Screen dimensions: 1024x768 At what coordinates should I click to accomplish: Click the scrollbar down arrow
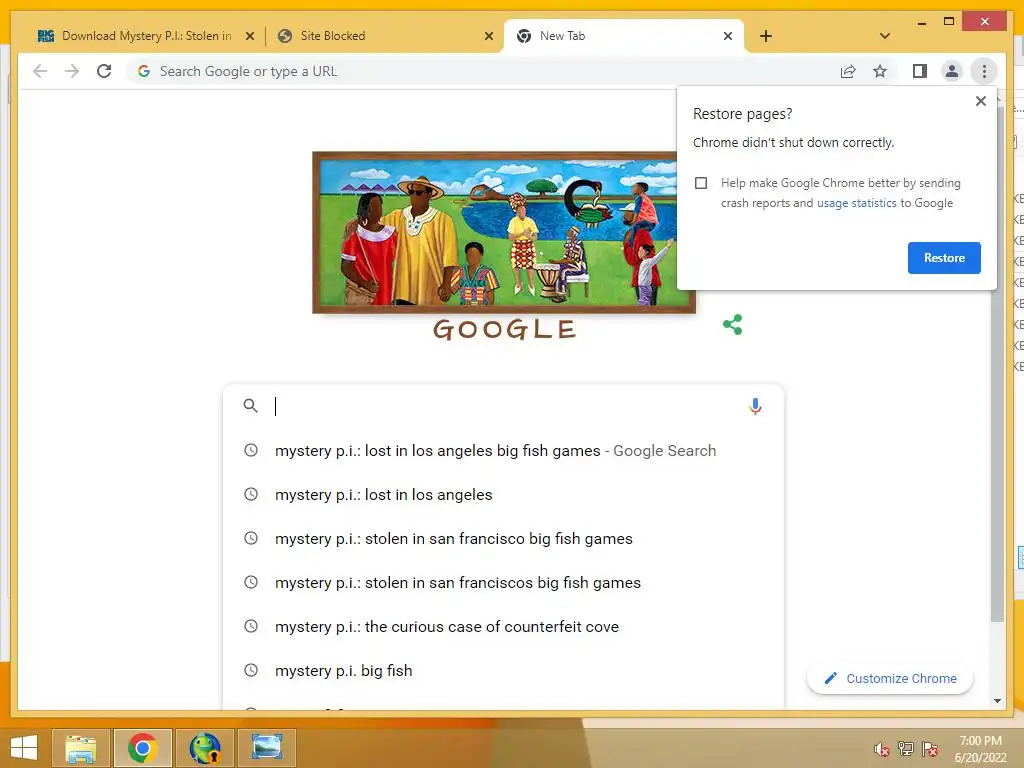point(997,701)
